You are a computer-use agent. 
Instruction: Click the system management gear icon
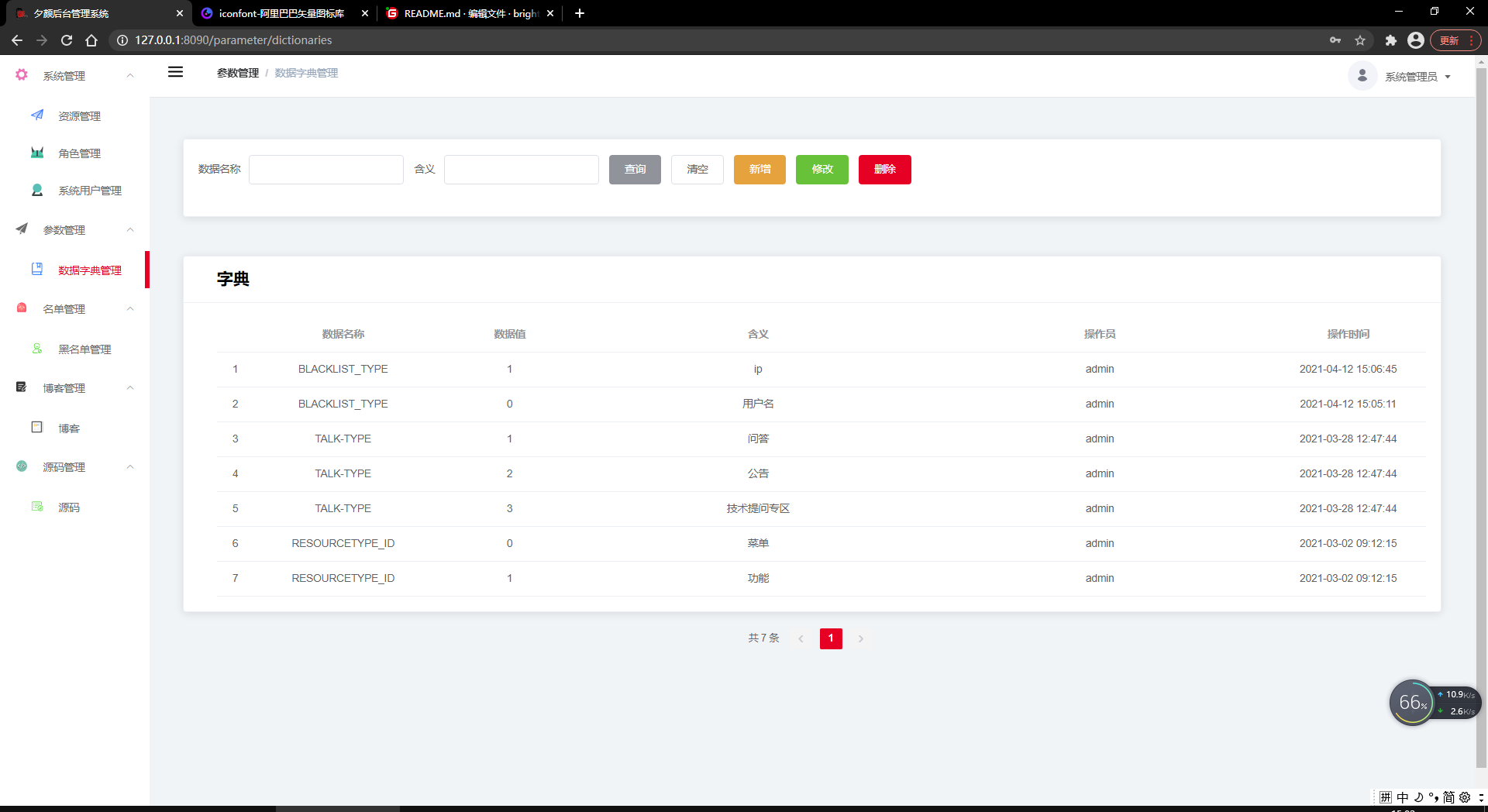(x=22, y=75)
